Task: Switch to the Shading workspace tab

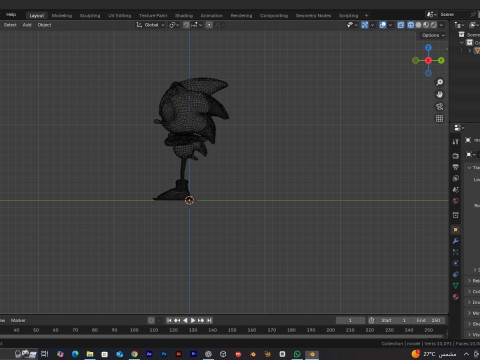Action: point(184,16)
